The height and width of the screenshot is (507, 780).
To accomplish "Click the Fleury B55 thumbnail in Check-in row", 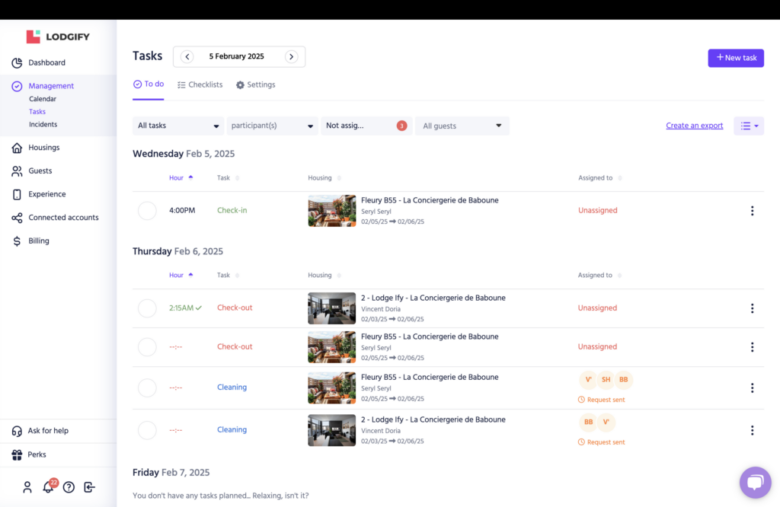I will point(331,211).
